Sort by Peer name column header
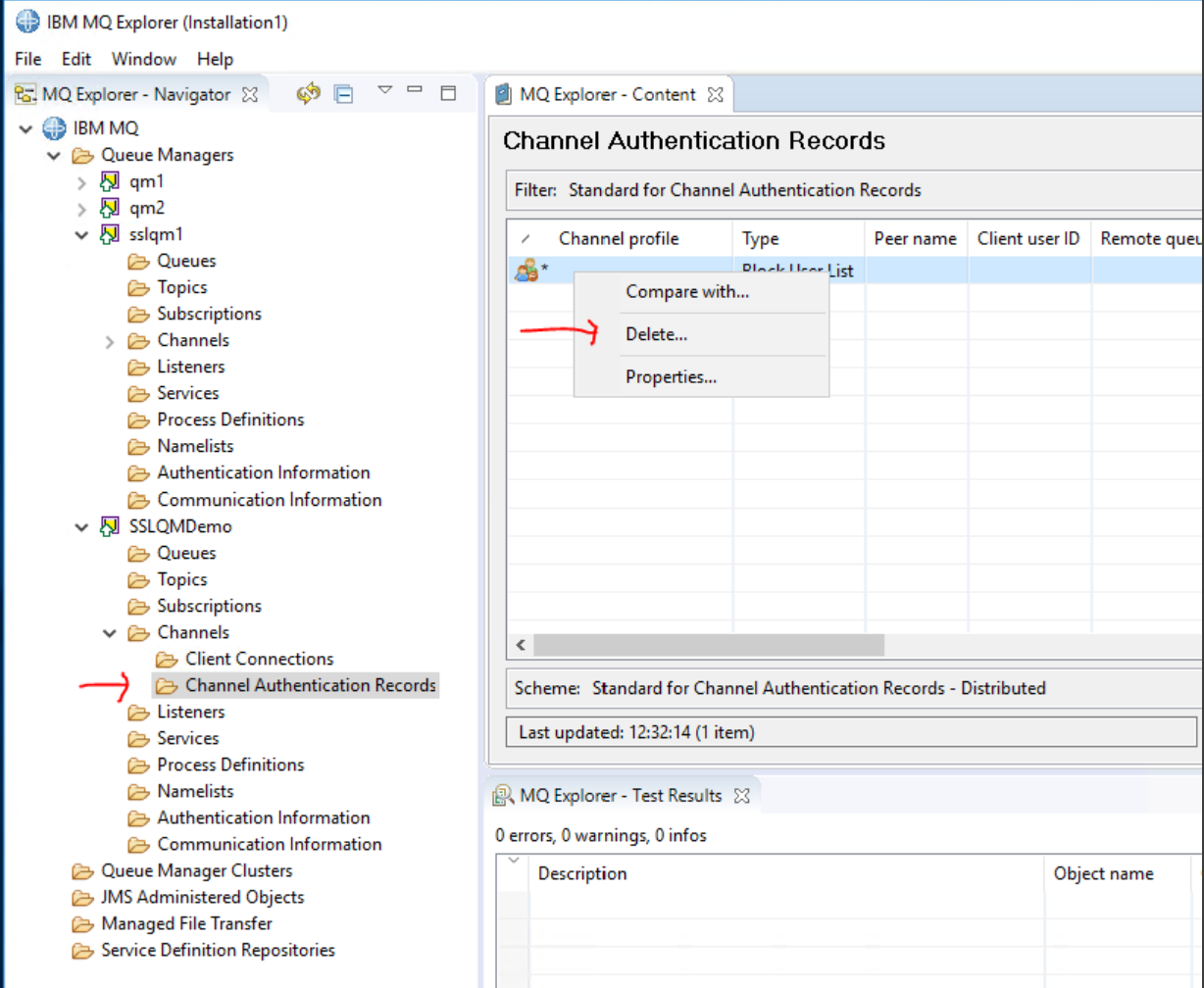Image resolution: width=1204 pixels, height=988 pixels. 916,238
